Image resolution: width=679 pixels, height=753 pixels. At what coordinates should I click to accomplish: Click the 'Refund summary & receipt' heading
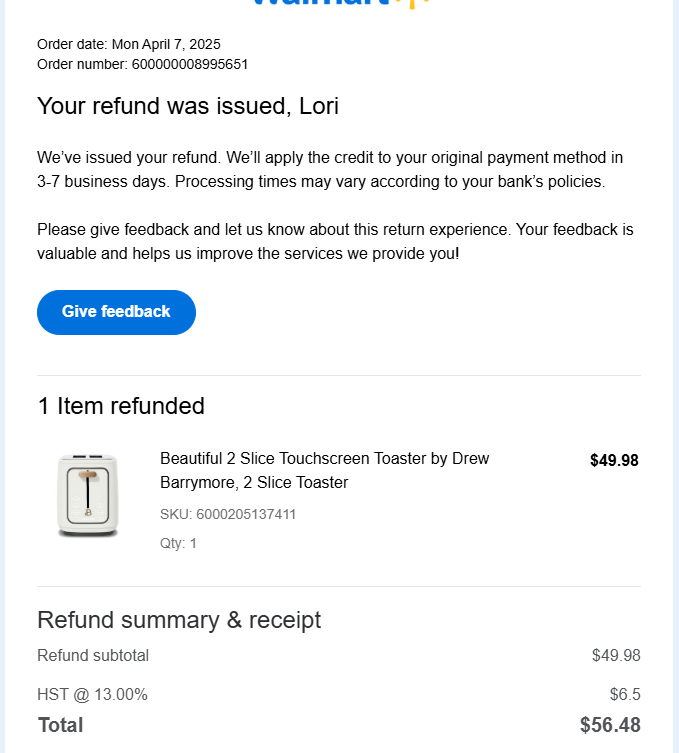[179, 620]
